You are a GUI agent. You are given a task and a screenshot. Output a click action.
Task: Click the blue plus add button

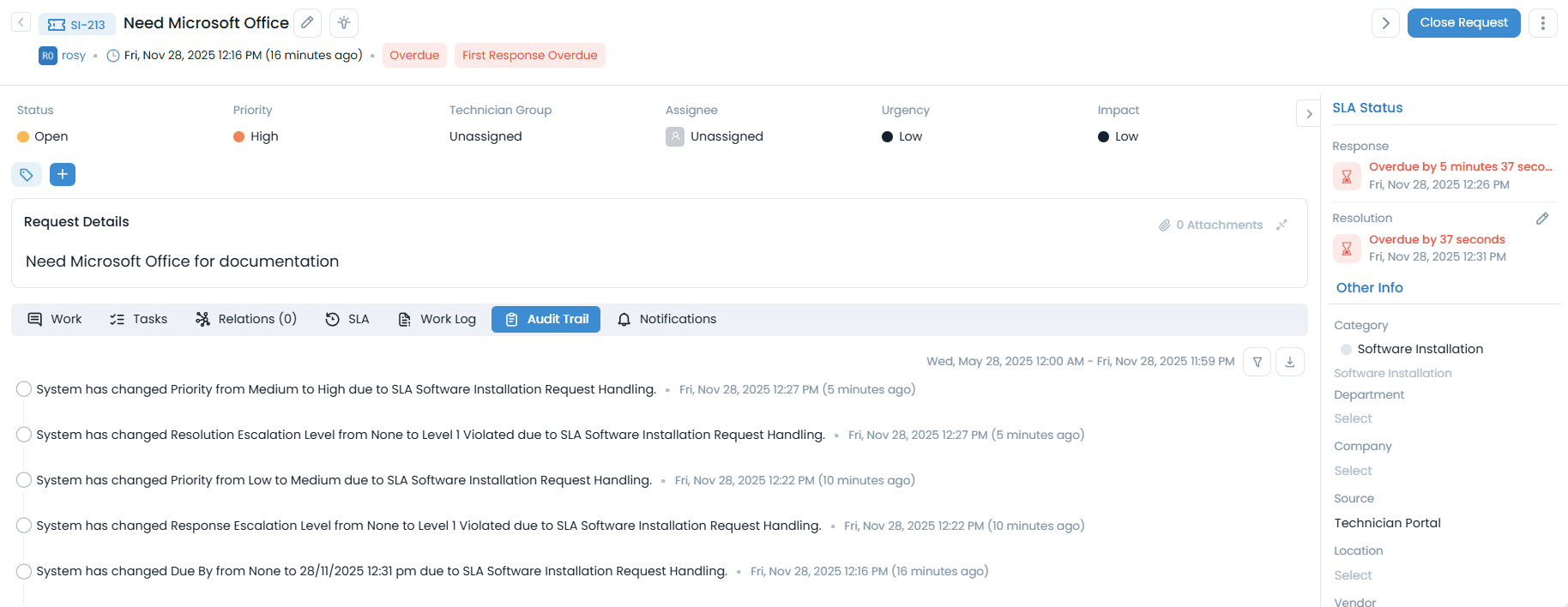pos(63,175)
